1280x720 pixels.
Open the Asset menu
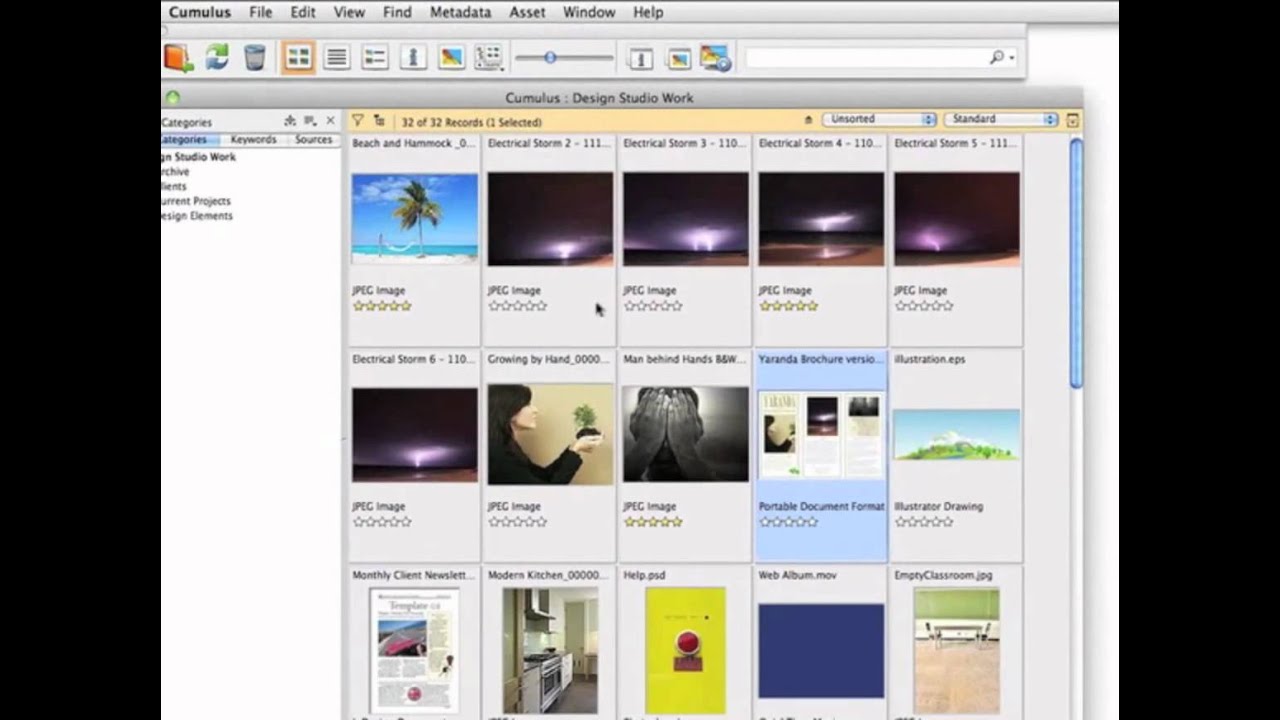tap(527, 12)
